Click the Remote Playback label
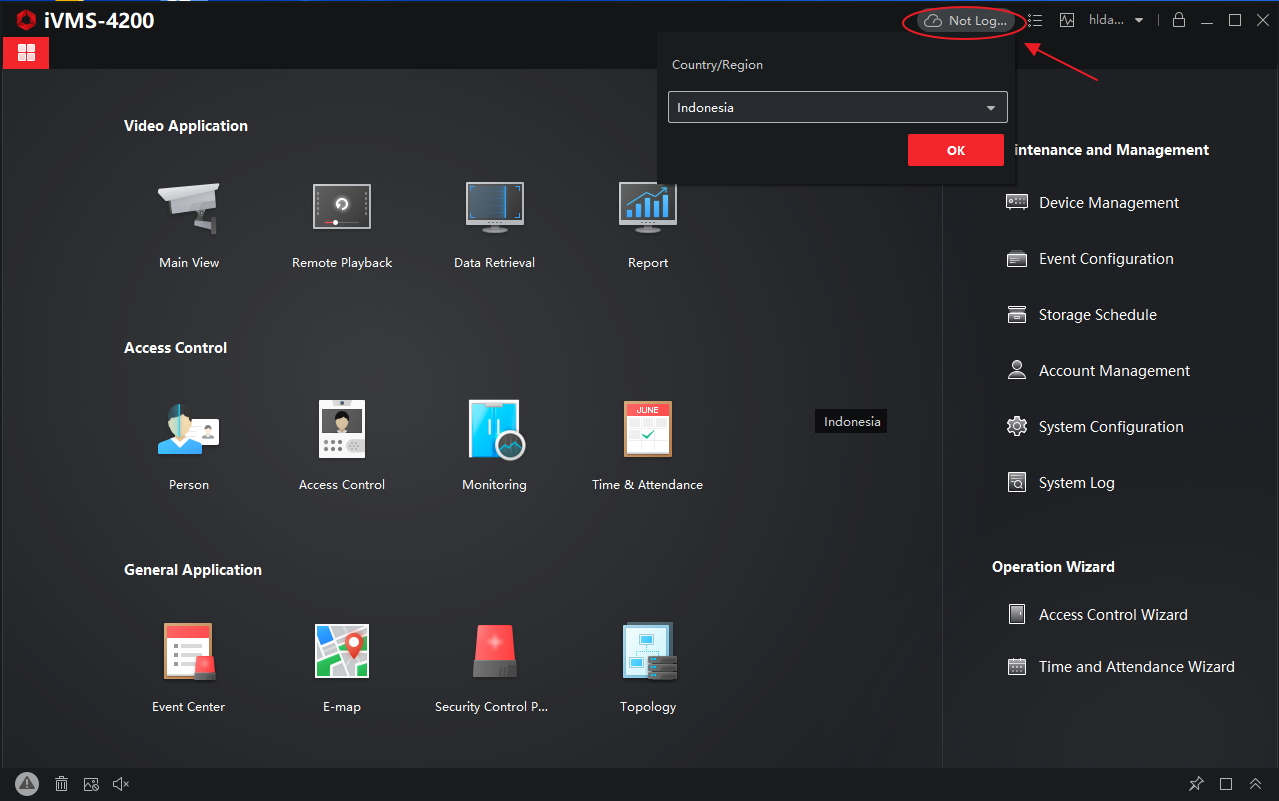Image resolution: width=1279 pixels, height=801 pixels. 342,263
